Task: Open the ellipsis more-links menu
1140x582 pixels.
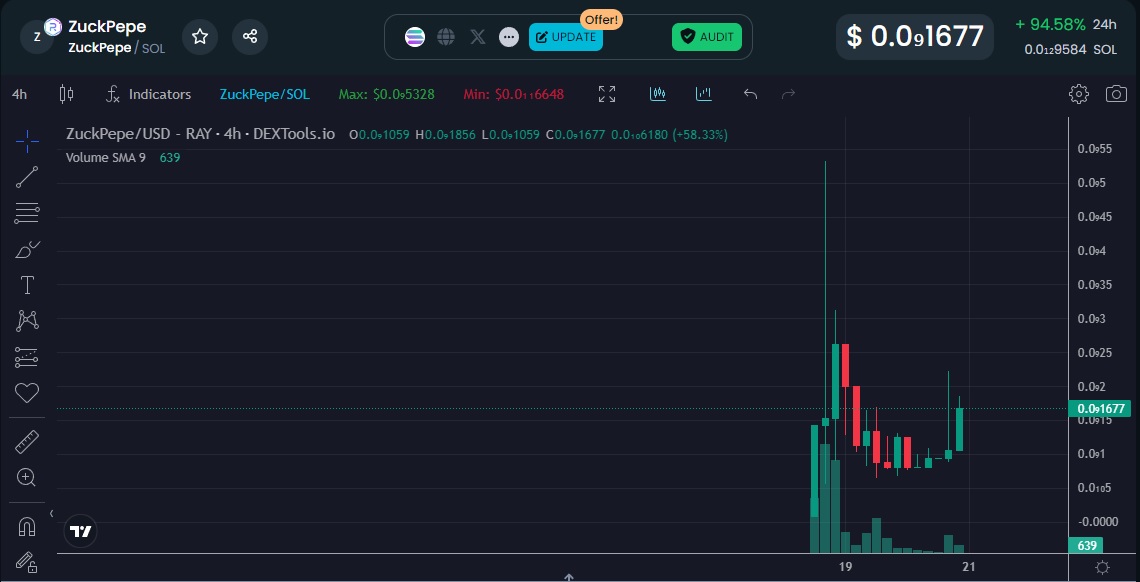Action: coord(509,37)
